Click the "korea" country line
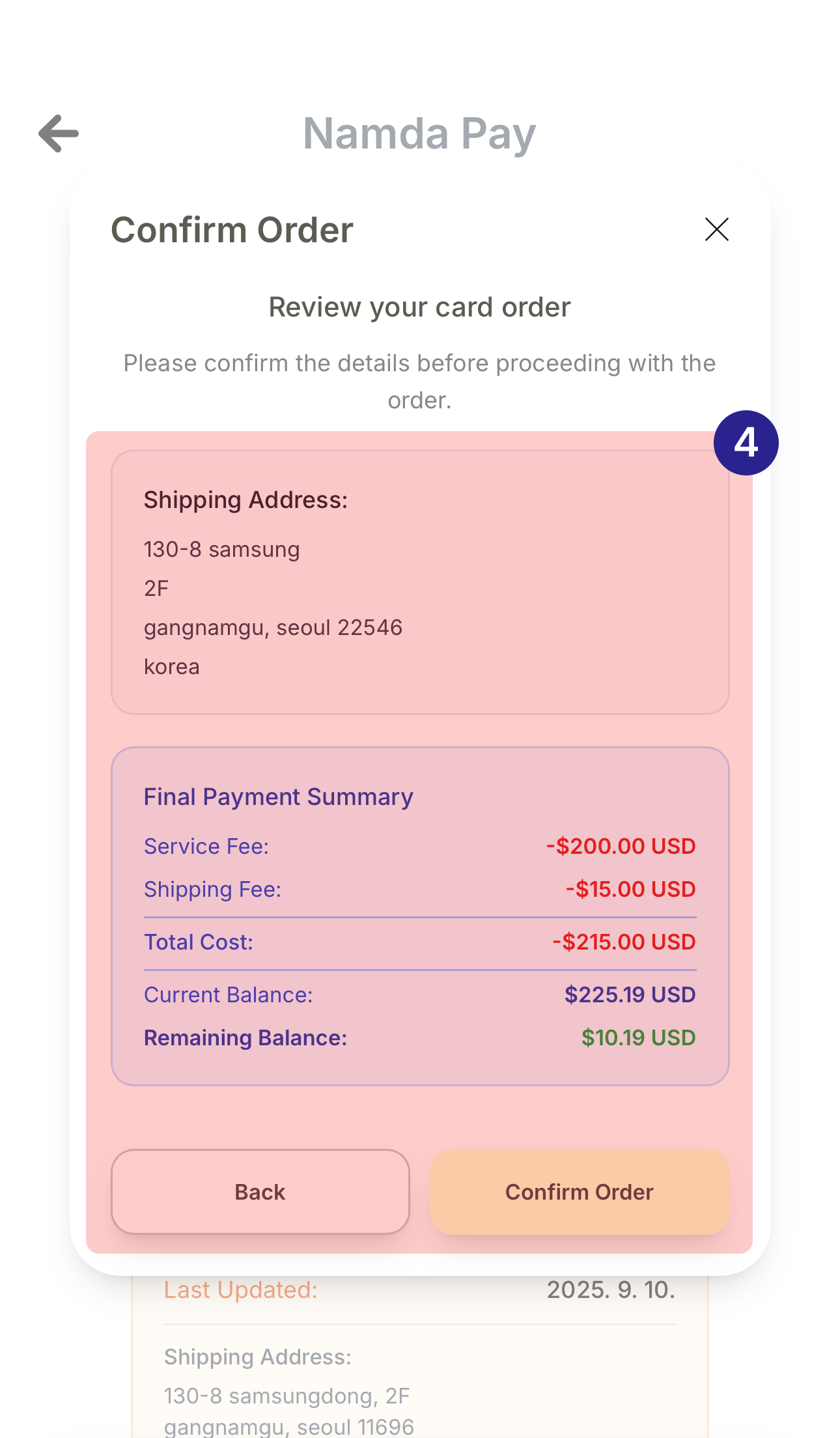The image size is (840, 1438). click(172, 667)
